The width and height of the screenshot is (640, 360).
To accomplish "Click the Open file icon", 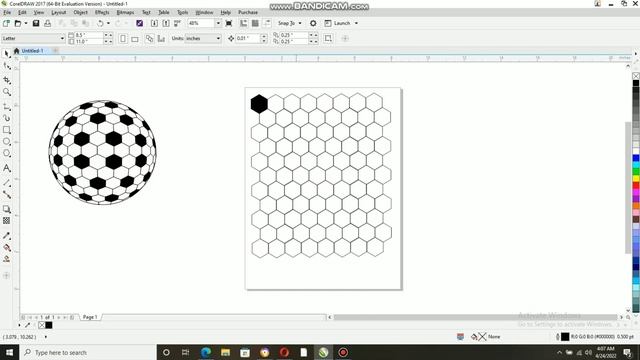I will coord(18,23).
